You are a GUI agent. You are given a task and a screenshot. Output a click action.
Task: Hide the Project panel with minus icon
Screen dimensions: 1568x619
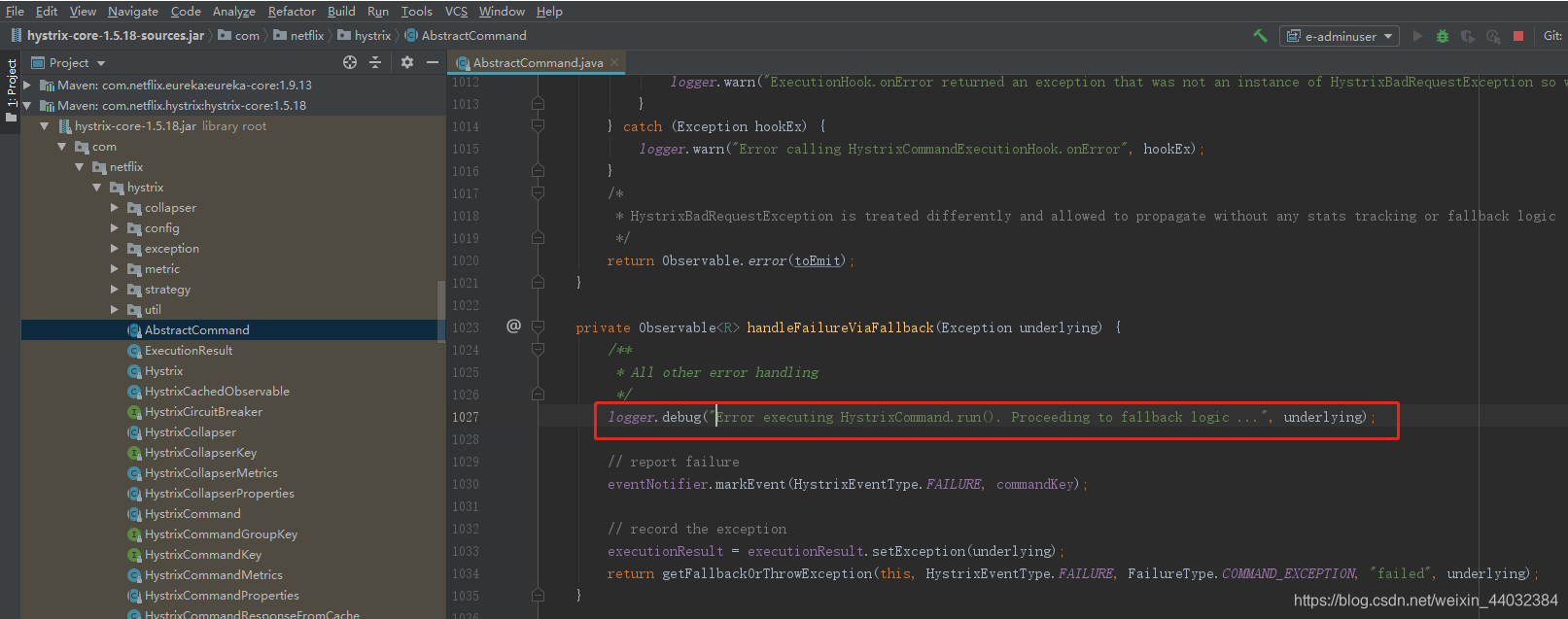433,62
